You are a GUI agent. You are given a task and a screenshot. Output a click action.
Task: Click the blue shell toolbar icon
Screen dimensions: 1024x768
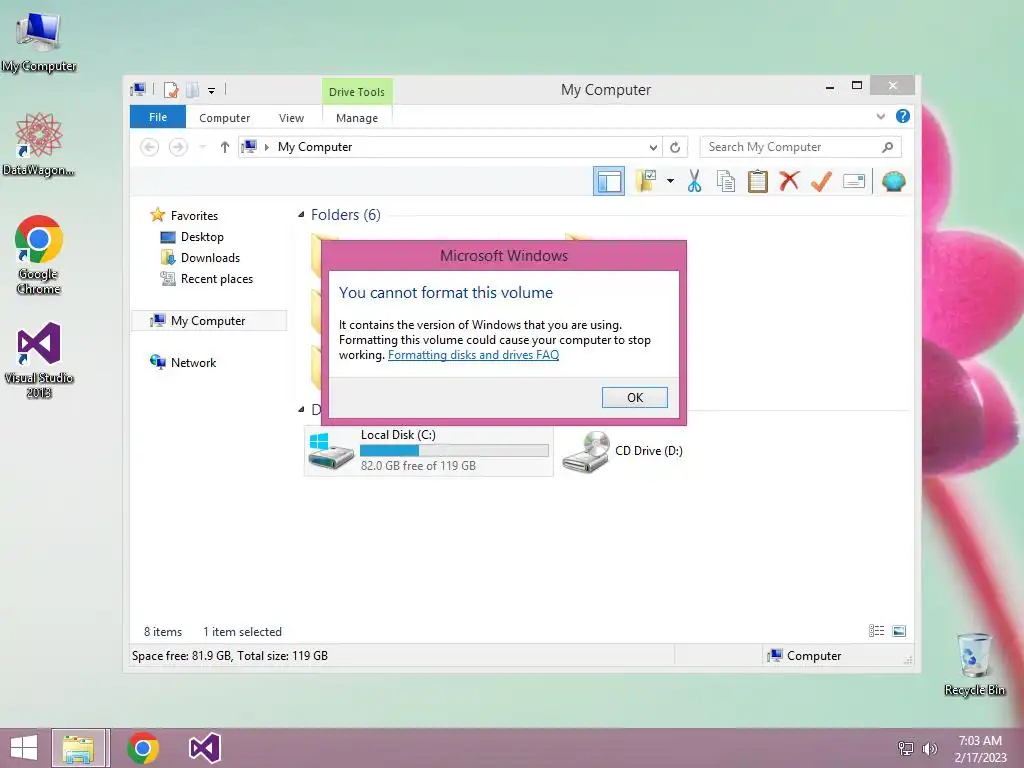pyautogui.click(x=893, y=181)
